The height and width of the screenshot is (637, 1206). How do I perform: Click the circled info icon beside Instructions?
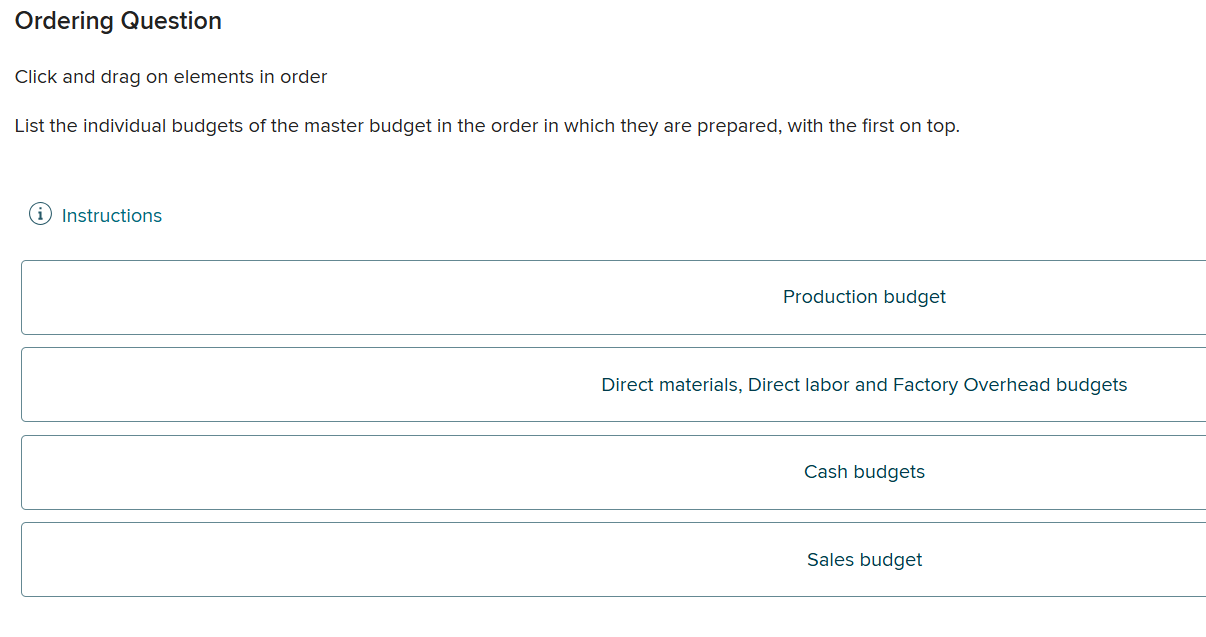click(39, 213)
